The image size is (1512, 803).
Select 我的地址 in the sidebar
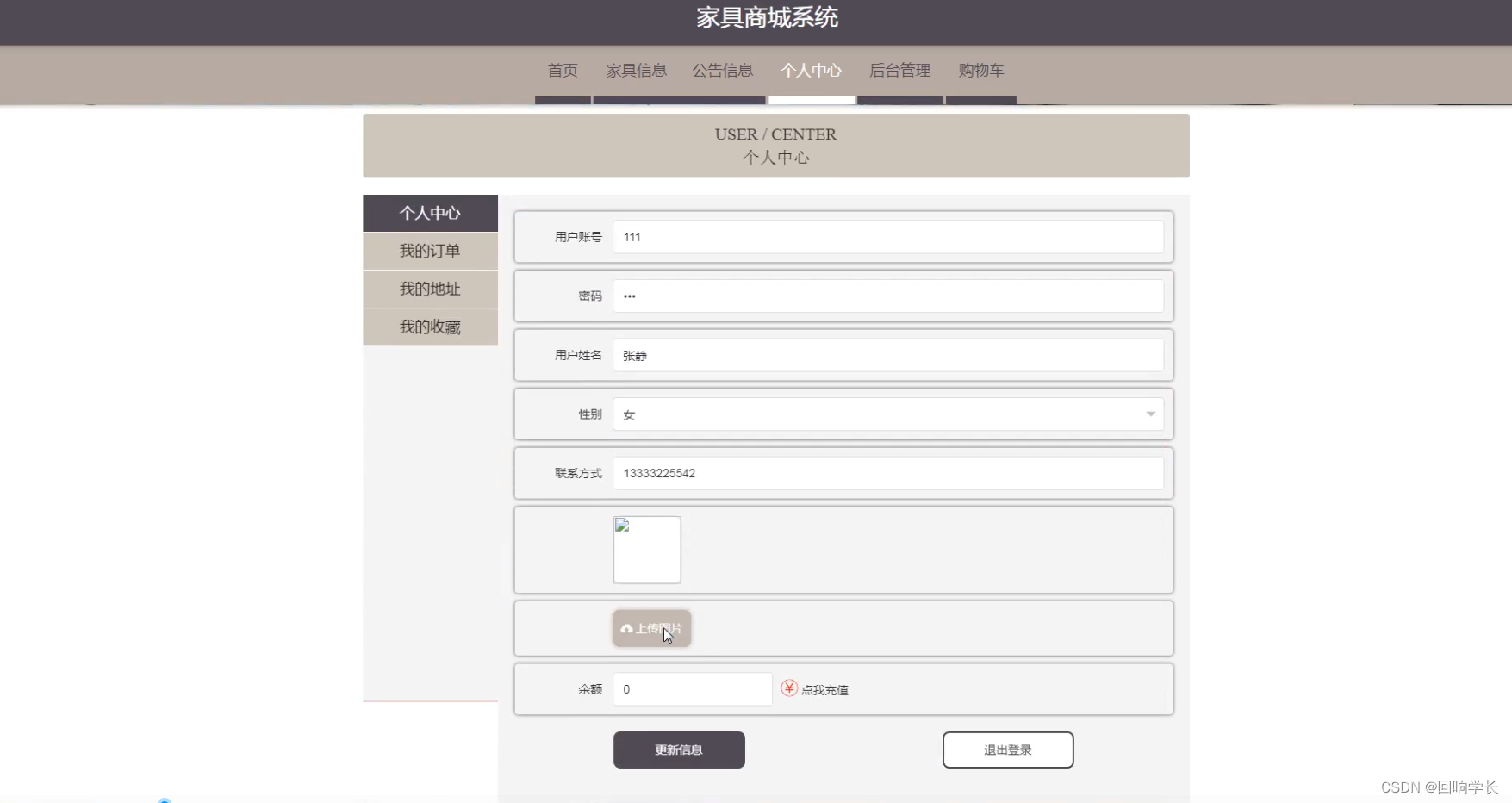point(430,289)
